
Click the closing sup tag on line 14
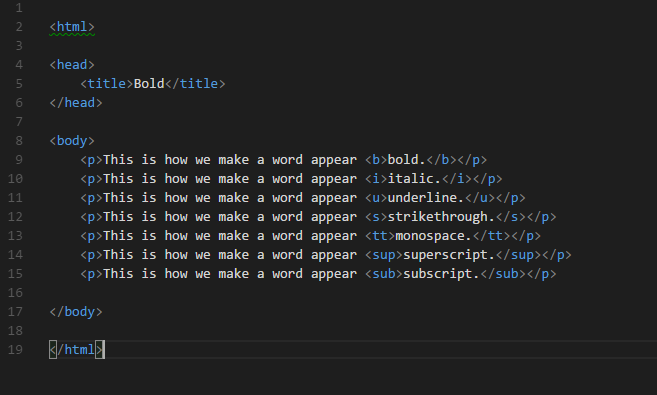[x=519, y=255]
